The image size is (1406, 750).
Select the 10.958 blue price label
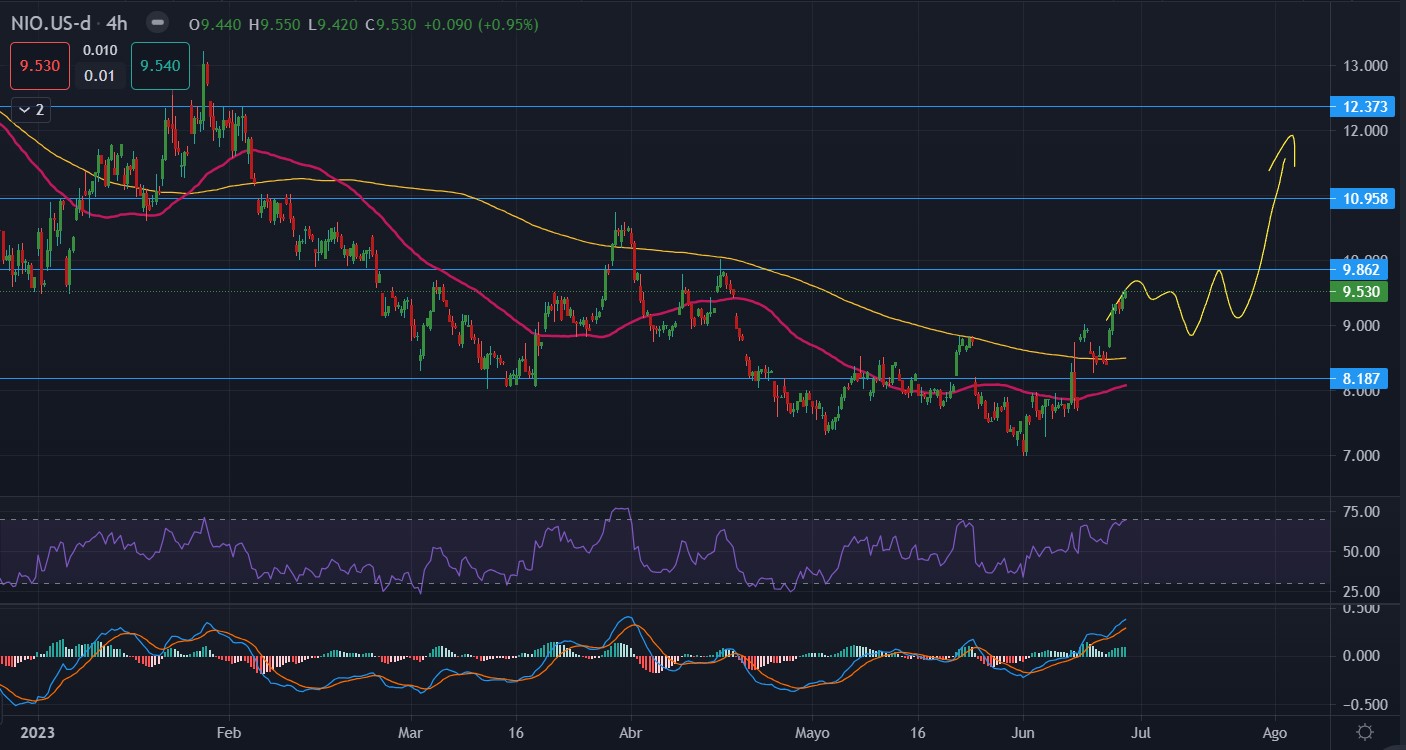coord(1362,198)
